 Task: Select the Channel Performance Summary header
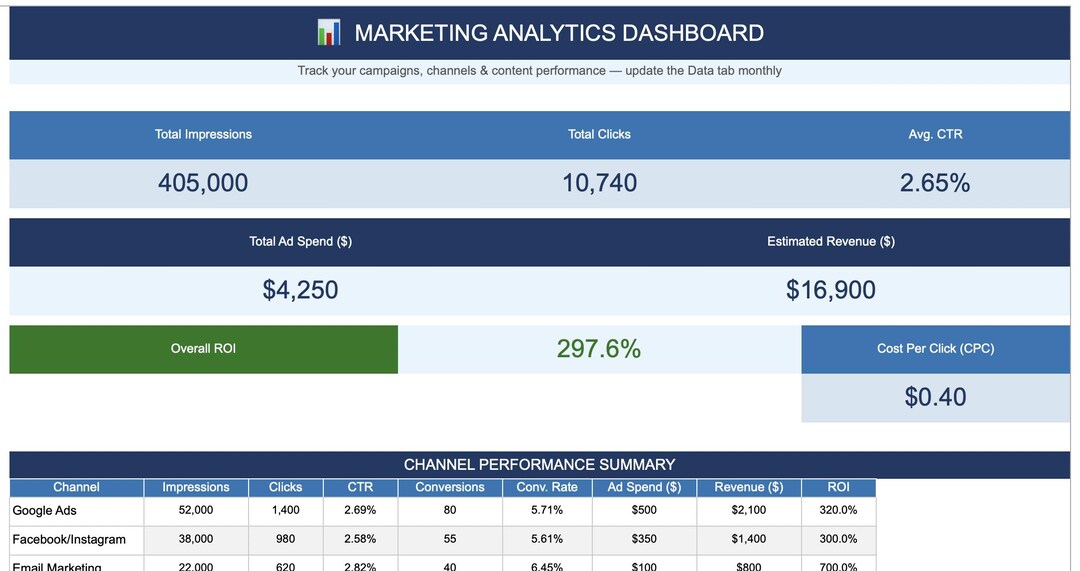coord(539,464)
